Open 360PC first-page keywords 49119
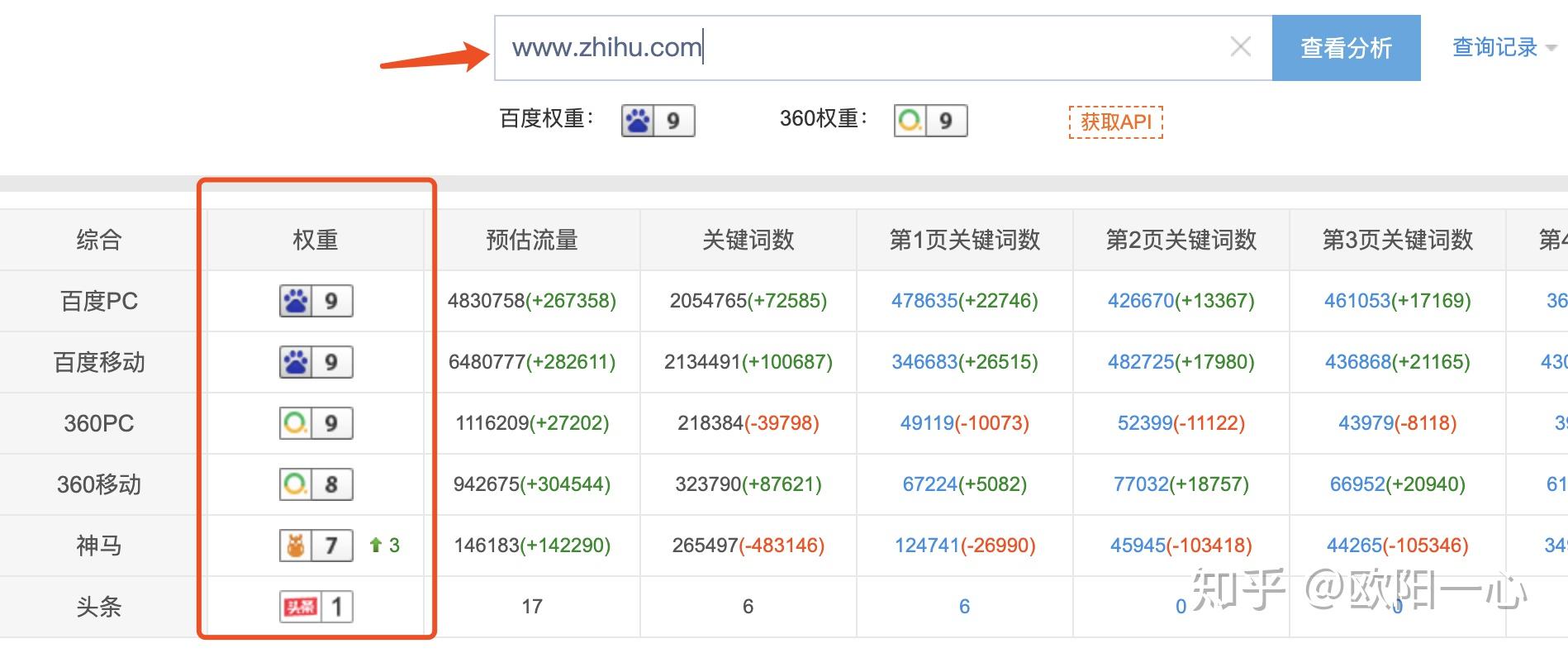The image size is (1568, 653). tap(928, 423)
